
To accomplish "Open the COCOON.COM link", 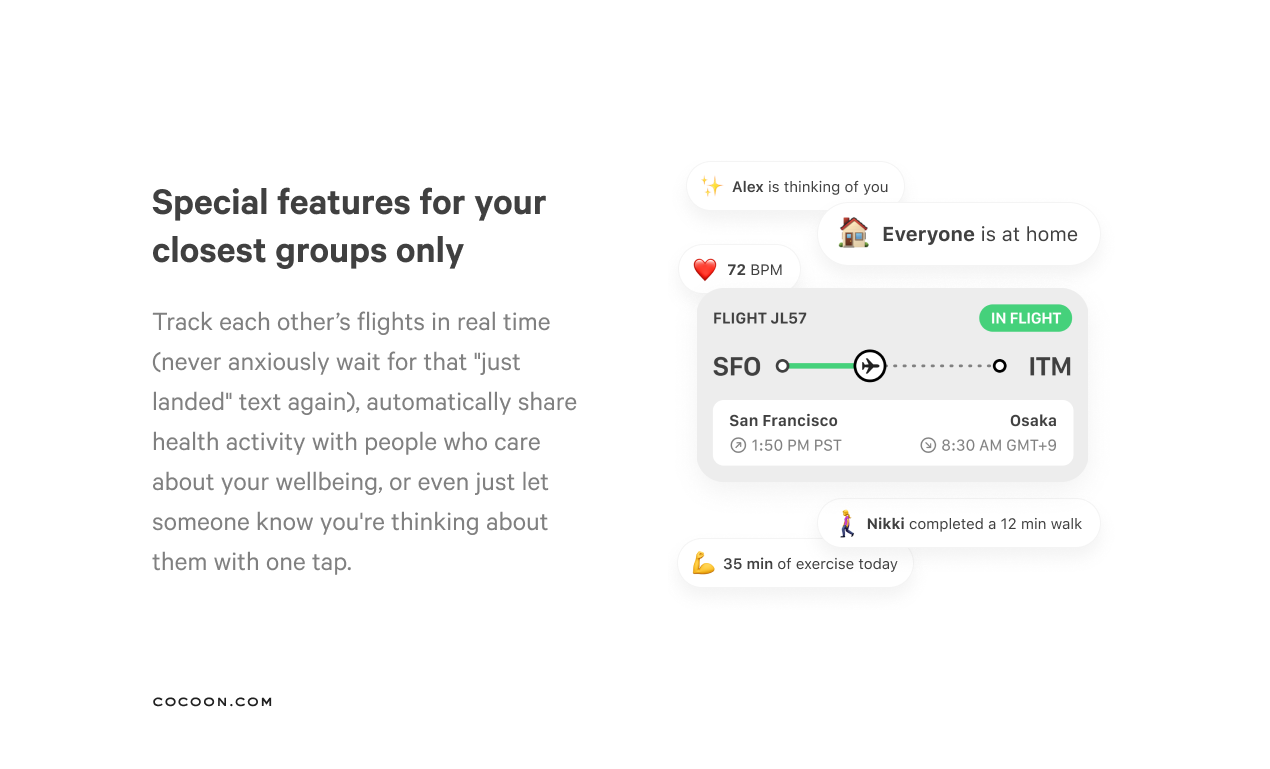I will tap(212, 702).
